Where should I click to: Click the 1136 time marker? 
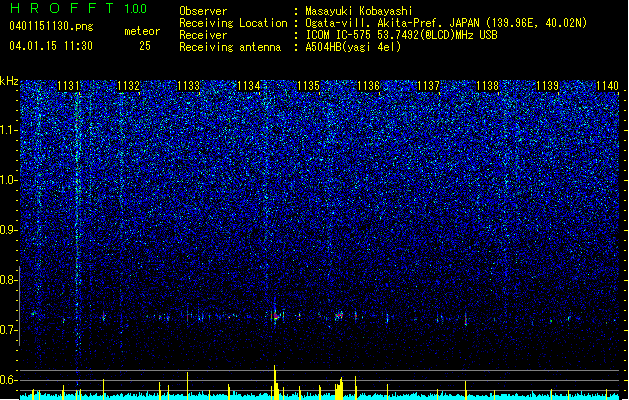368,85
